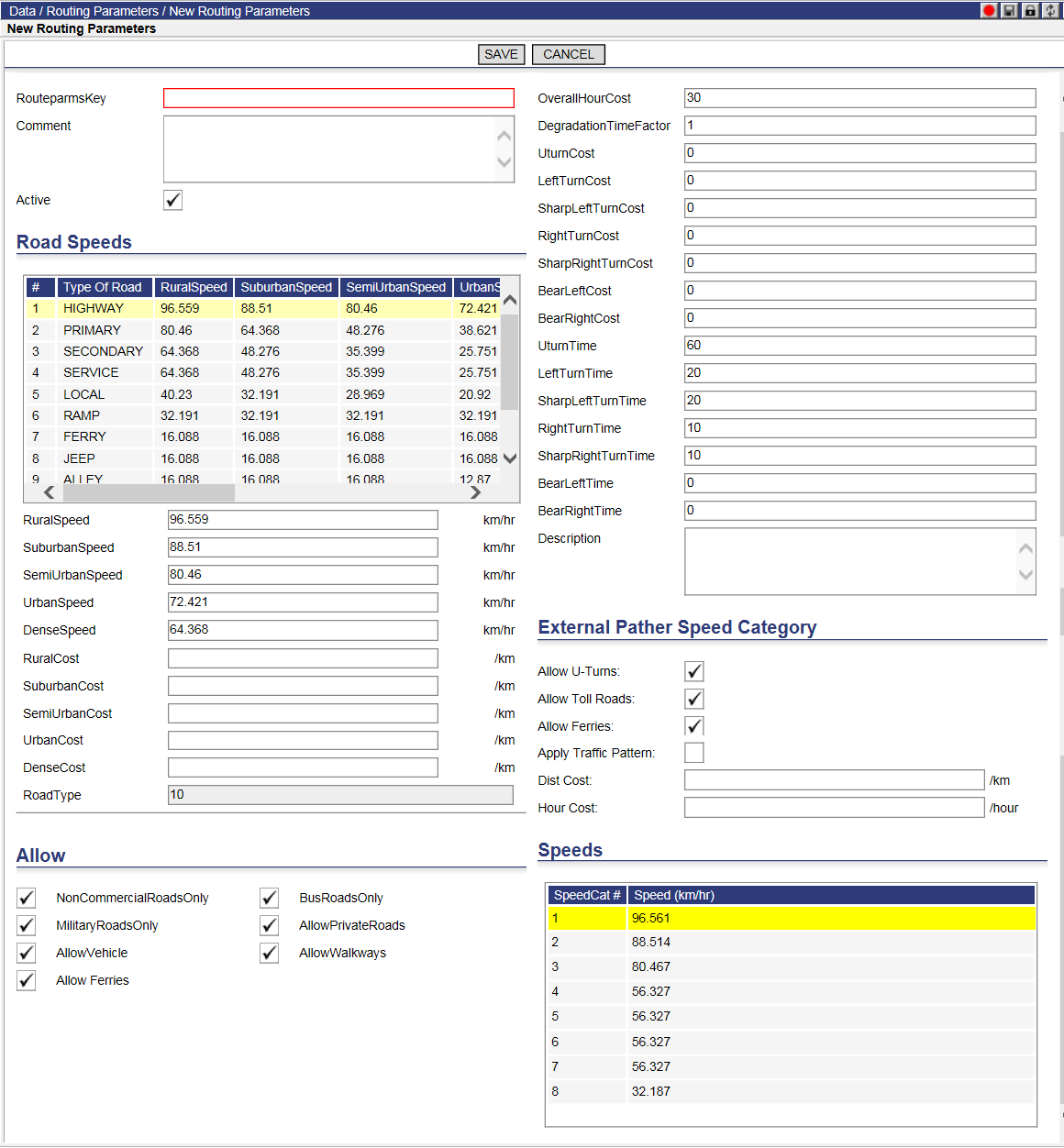
Task: Uncheck Allow Toll Roads checkbox
Action: [694, 699]
